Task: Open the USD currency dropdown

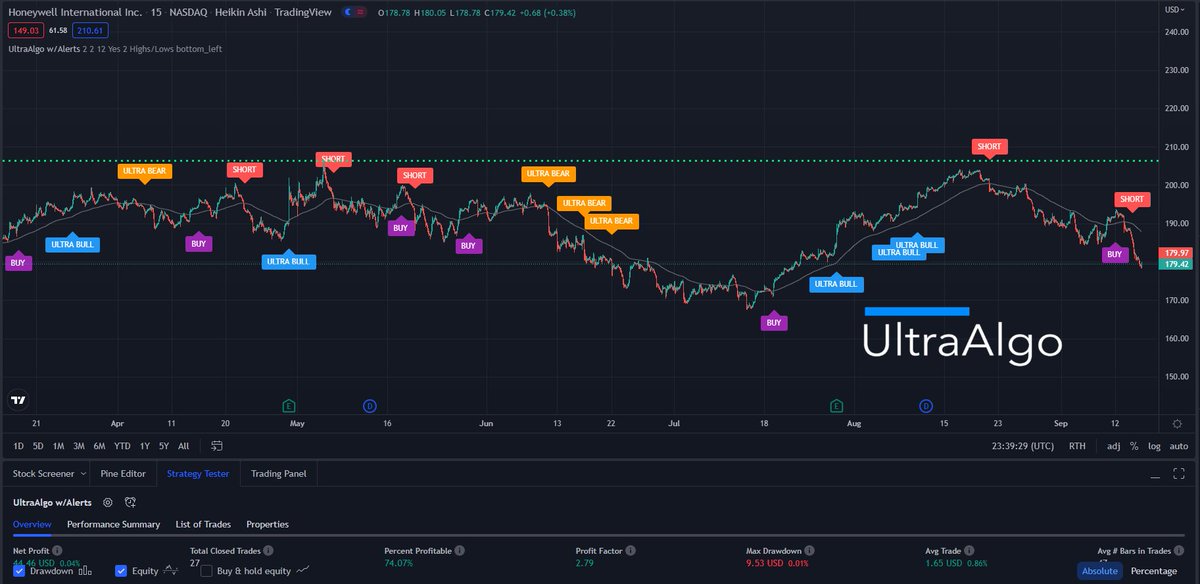Action: coord(1176,9)
